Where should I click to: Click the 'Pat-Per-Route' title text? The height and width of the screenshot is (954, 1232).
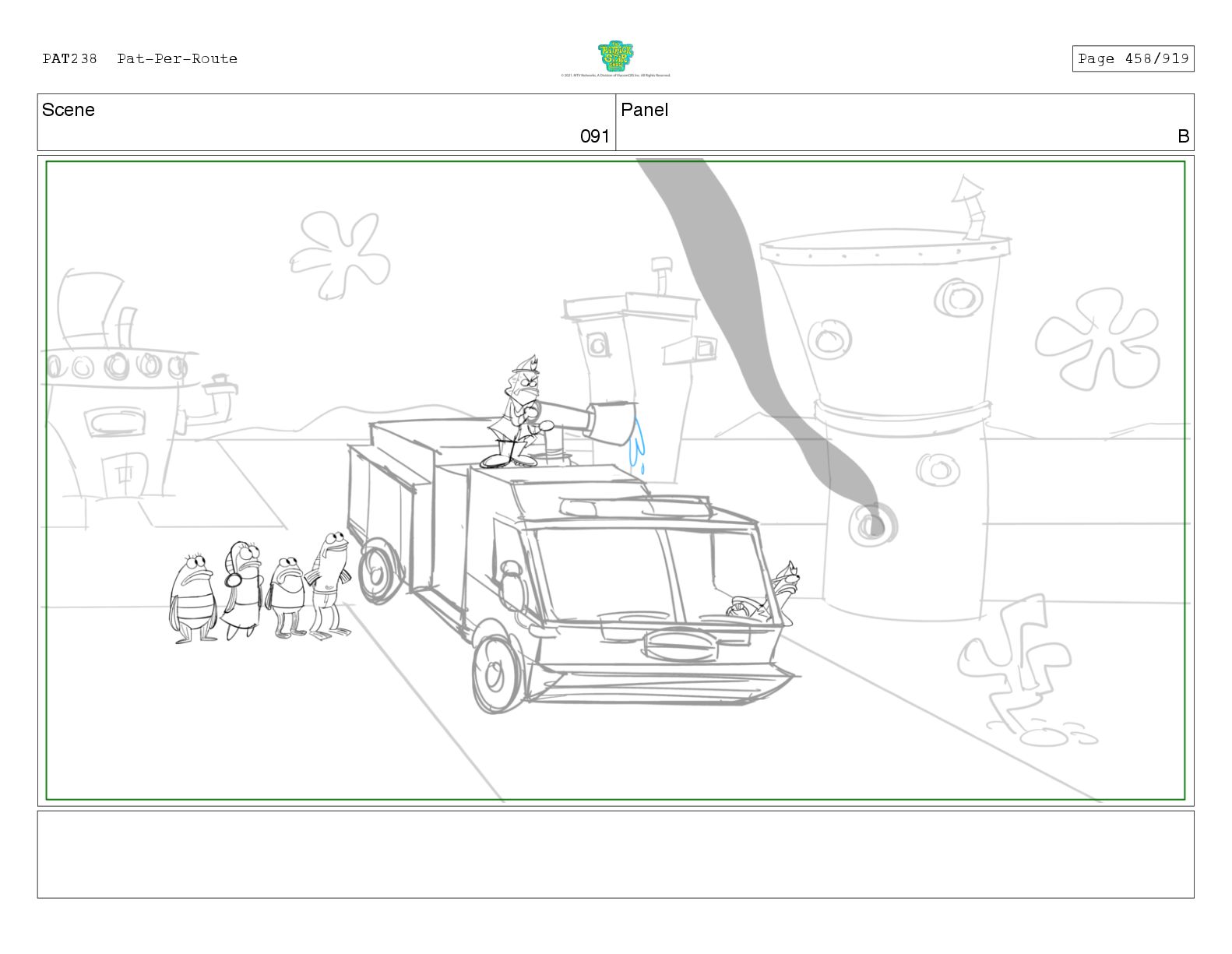(178, 58)
